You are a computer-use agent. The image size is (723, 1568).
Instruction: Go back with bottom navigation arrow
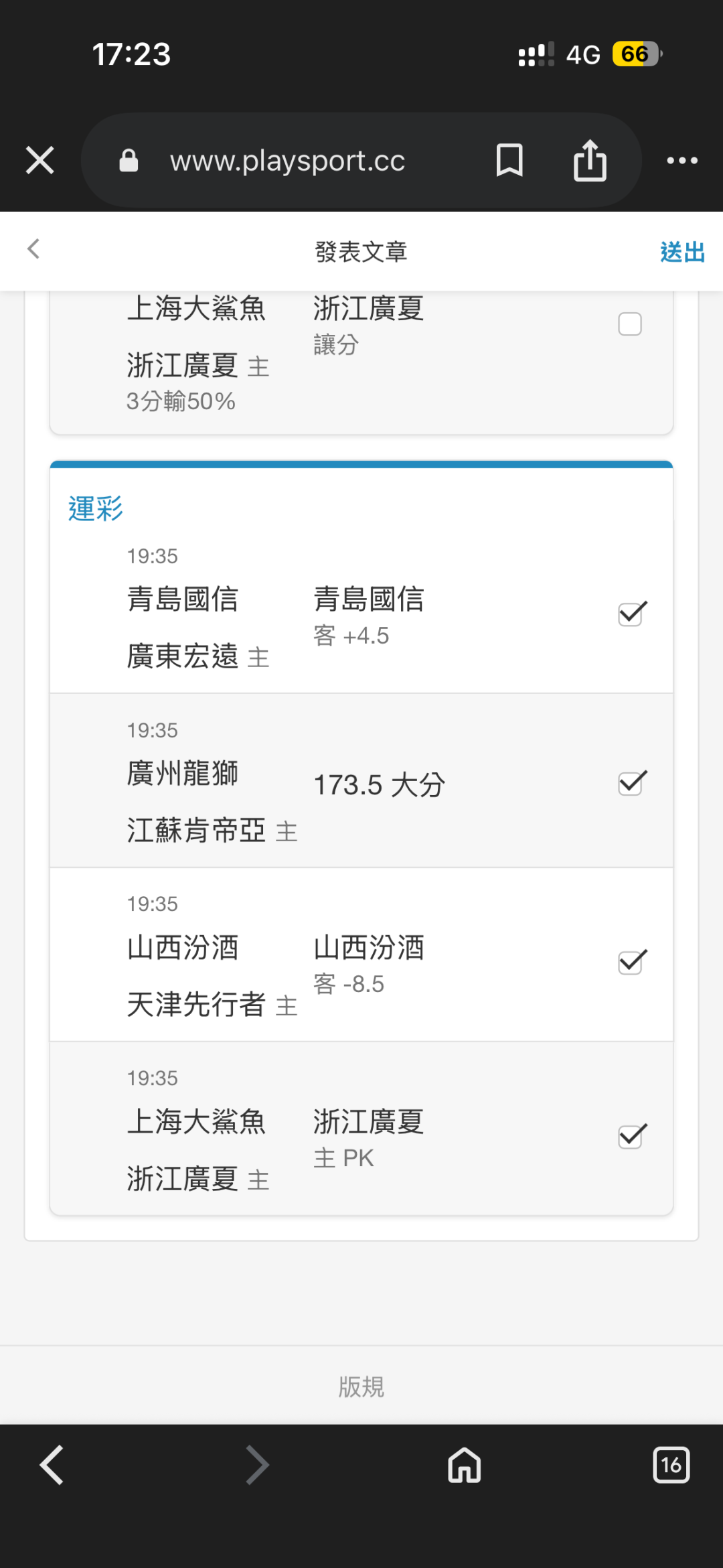pos(52,1465)
